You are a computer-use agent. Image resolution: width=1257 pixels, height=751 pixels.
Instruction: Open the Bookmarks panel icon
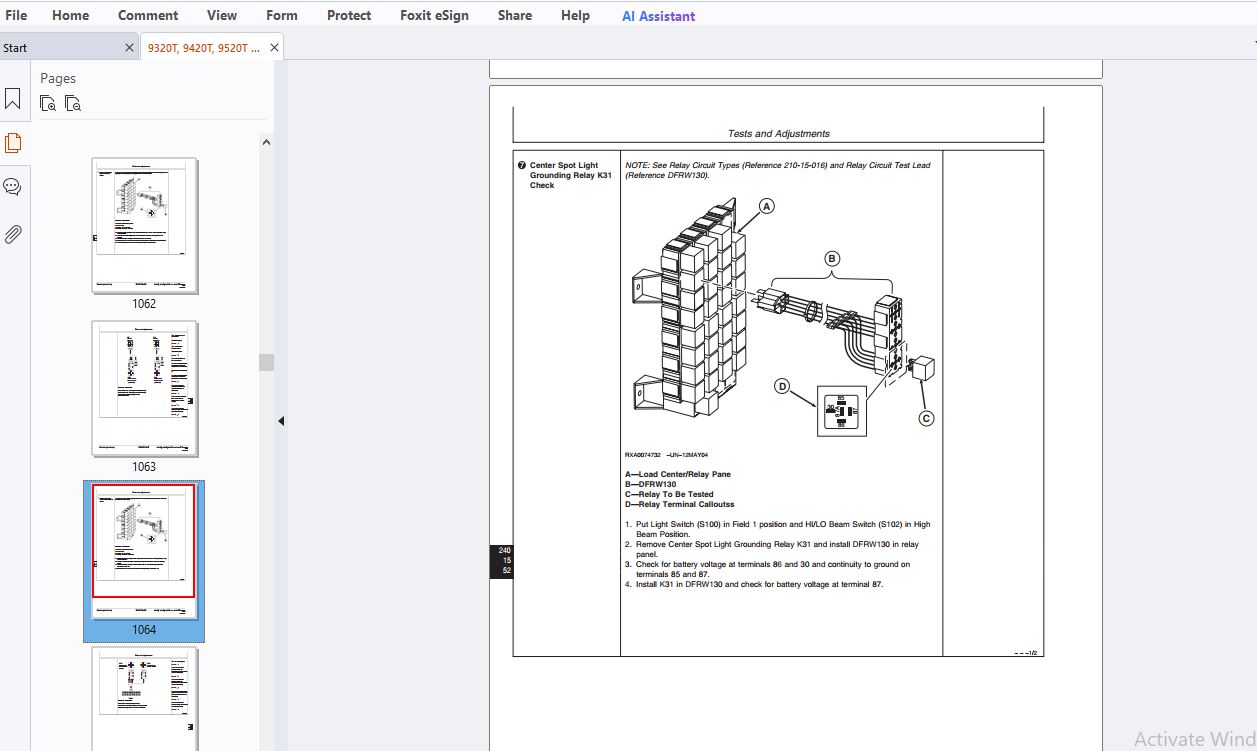13,99
